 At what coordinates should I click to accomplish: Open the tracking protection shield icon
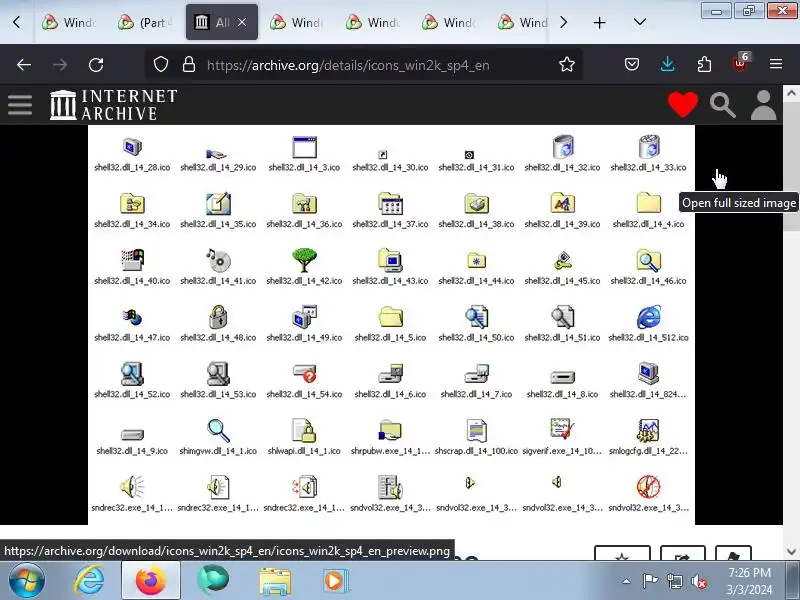pos(161,65)
